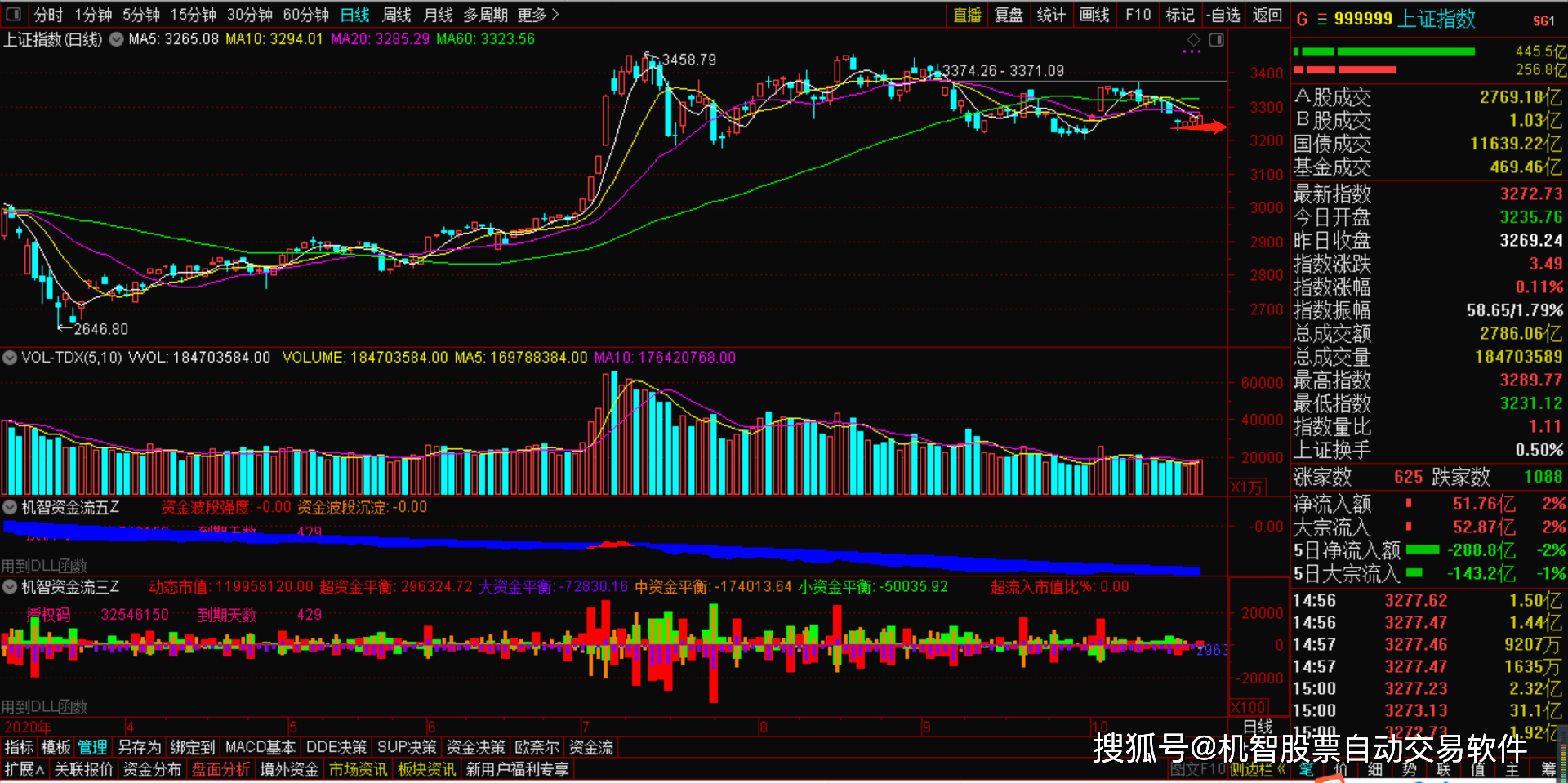
Task: Select the 联 linkage tab in sidebar
Action: pyautogui.click(x=1444, y=769)
